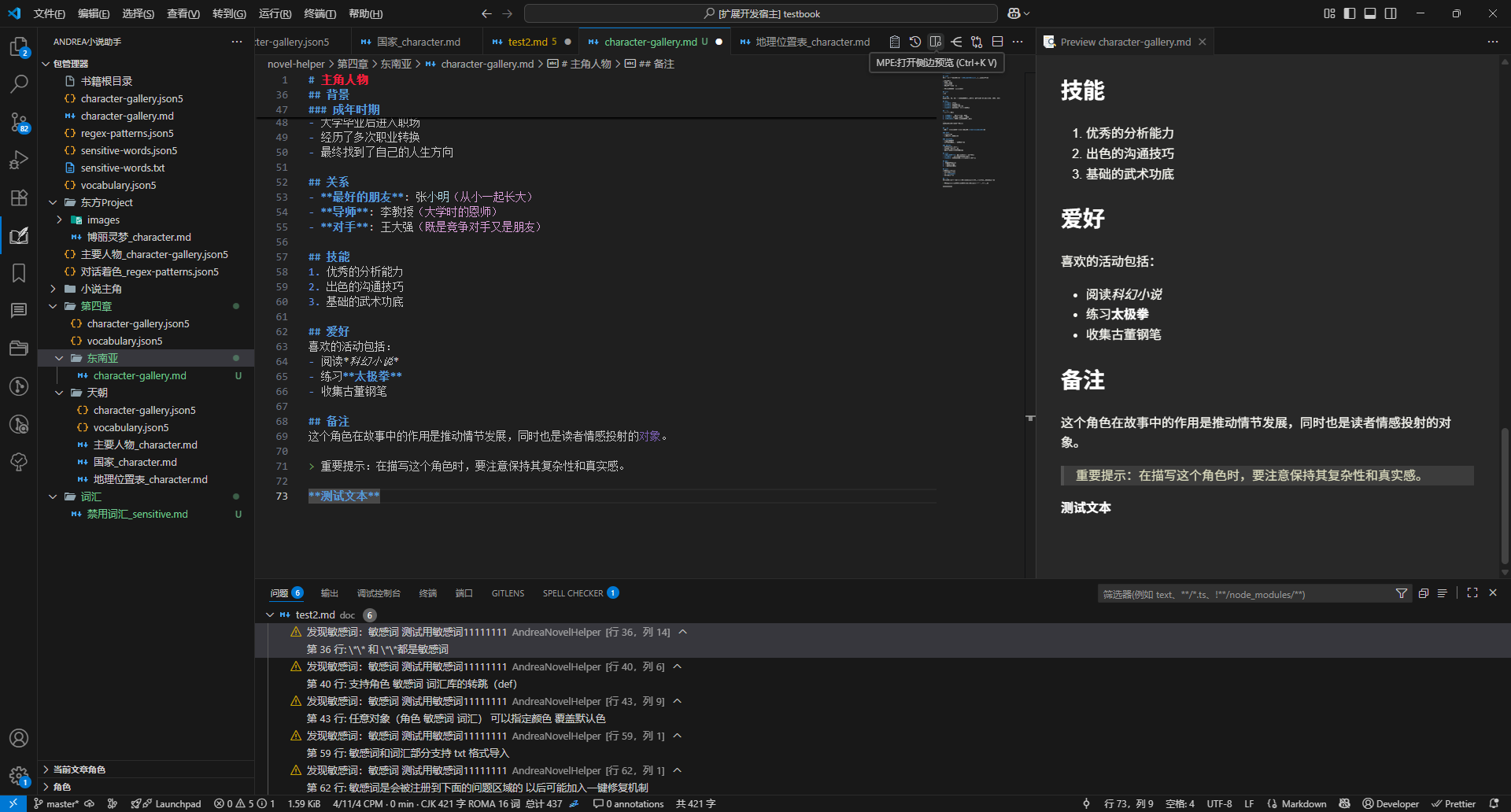Open Source Control view with 82 badge
The image size is (1511, 812).
[x=19, y=122]
